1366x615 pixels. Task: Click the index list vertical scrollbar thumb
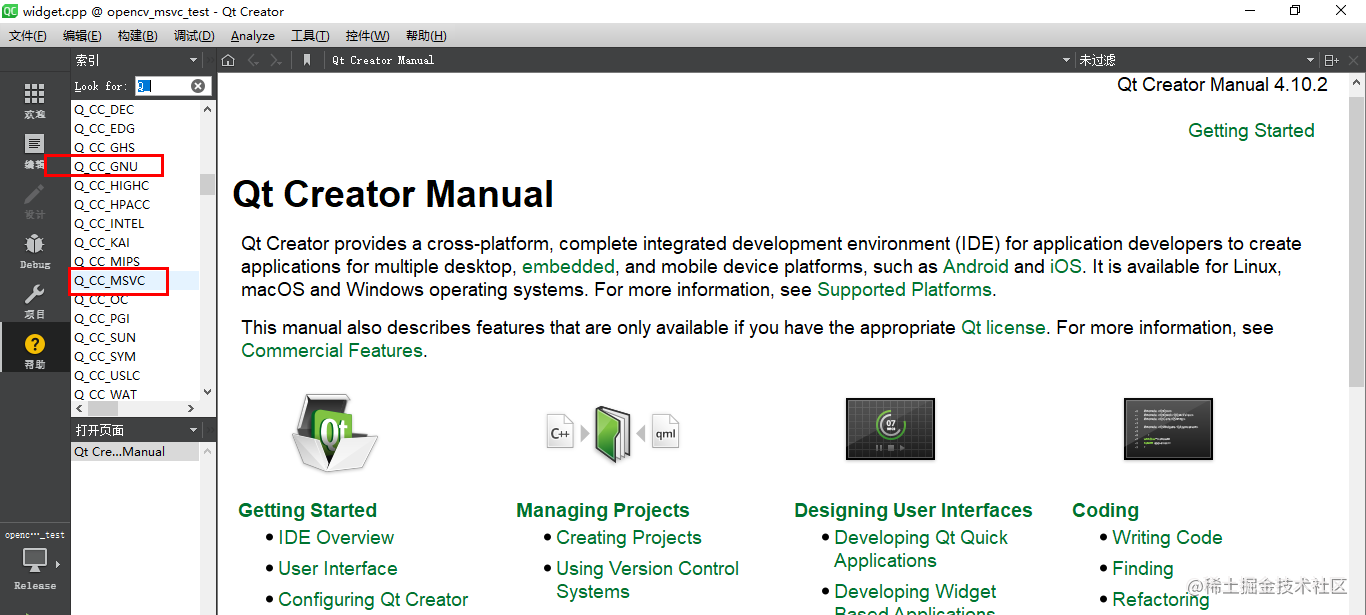207,184
